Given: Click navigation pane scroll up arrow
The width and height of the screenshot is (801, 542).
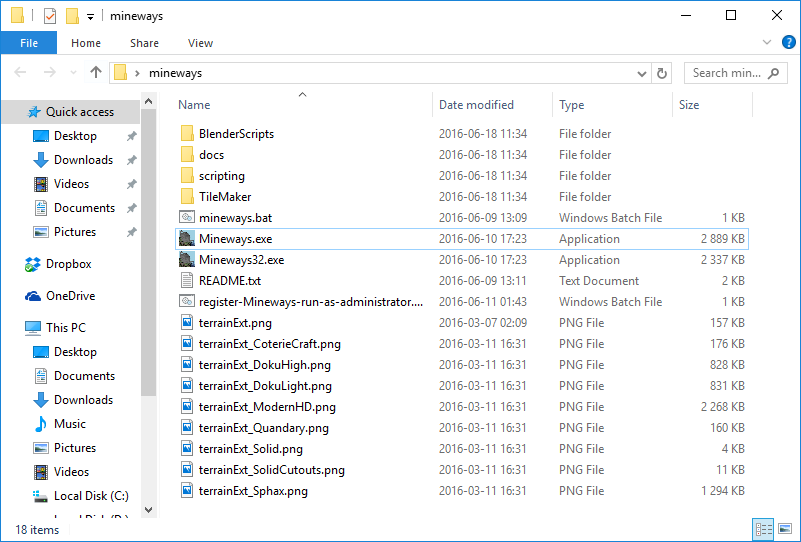Looking at the screenshot, I should pyautogui.click(x=149, y=101).
